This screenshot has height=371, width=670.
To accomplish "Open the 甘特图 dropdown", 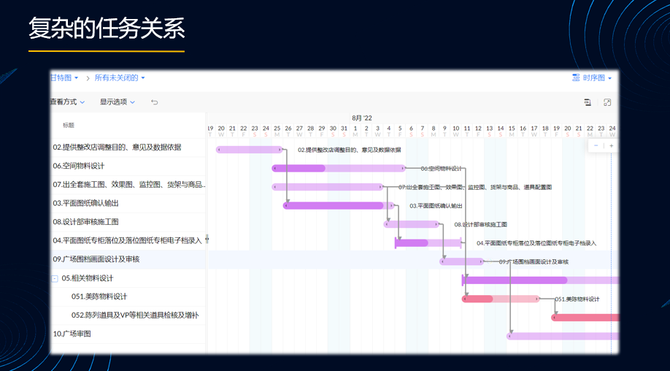I will 64,78.
